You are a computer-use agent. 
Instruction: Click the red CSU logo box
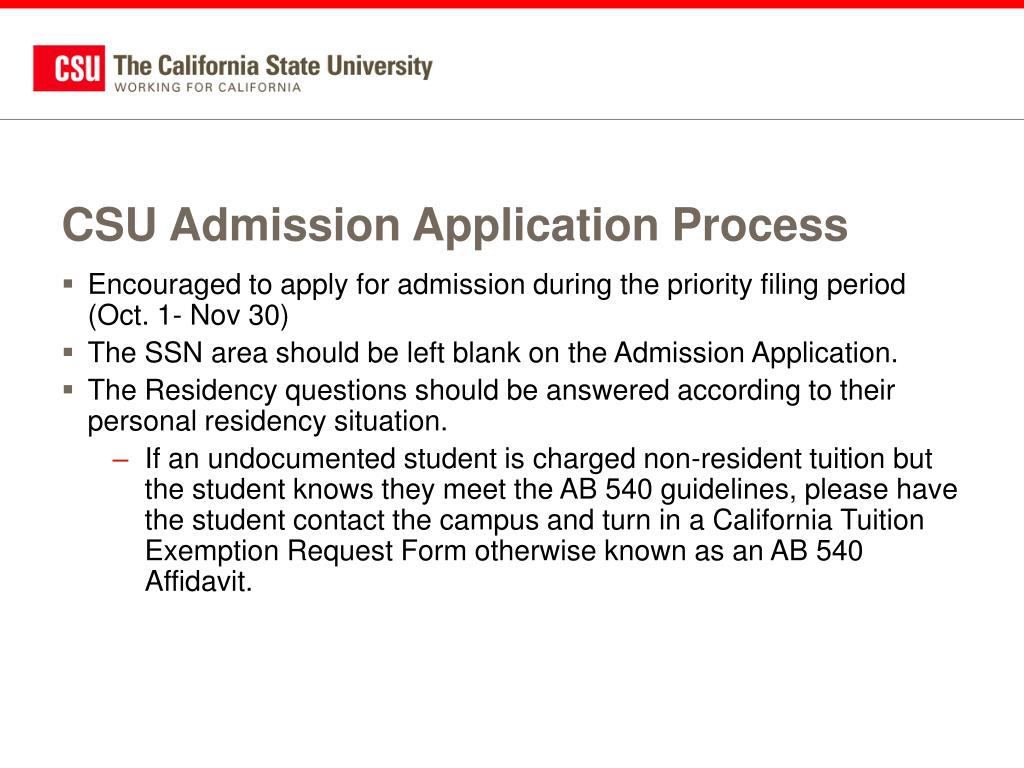[69, 68]
